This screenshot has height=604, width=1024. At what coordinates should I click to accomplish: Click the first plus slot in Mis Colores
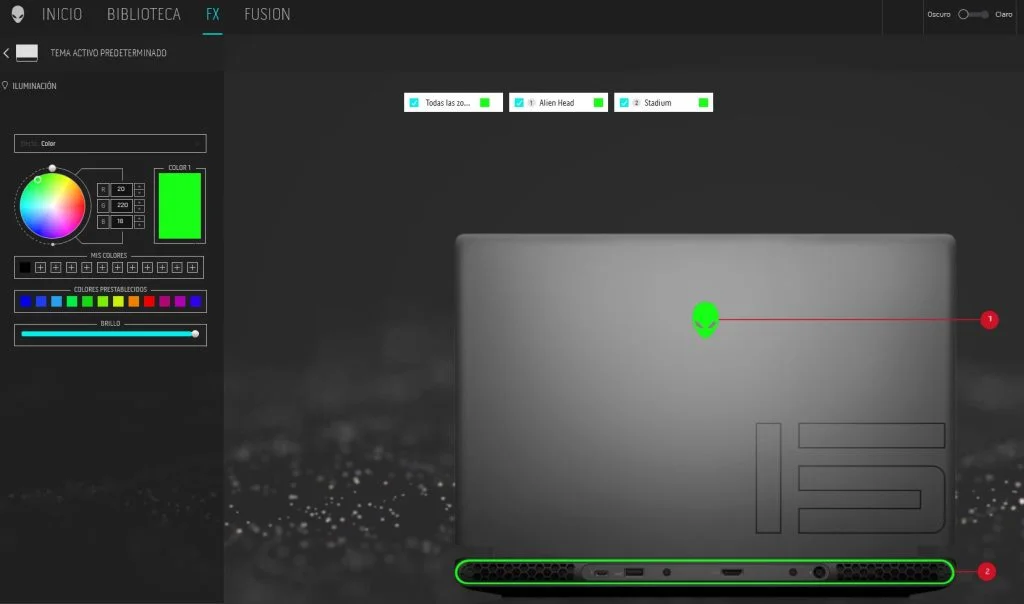tap(40, 268)
